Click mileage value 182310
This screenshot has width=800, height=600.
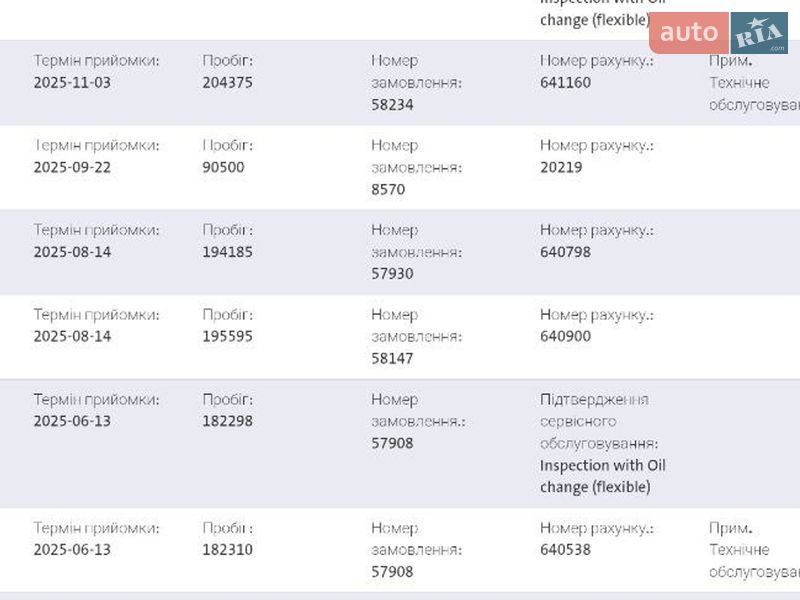(x=228, y=549)
